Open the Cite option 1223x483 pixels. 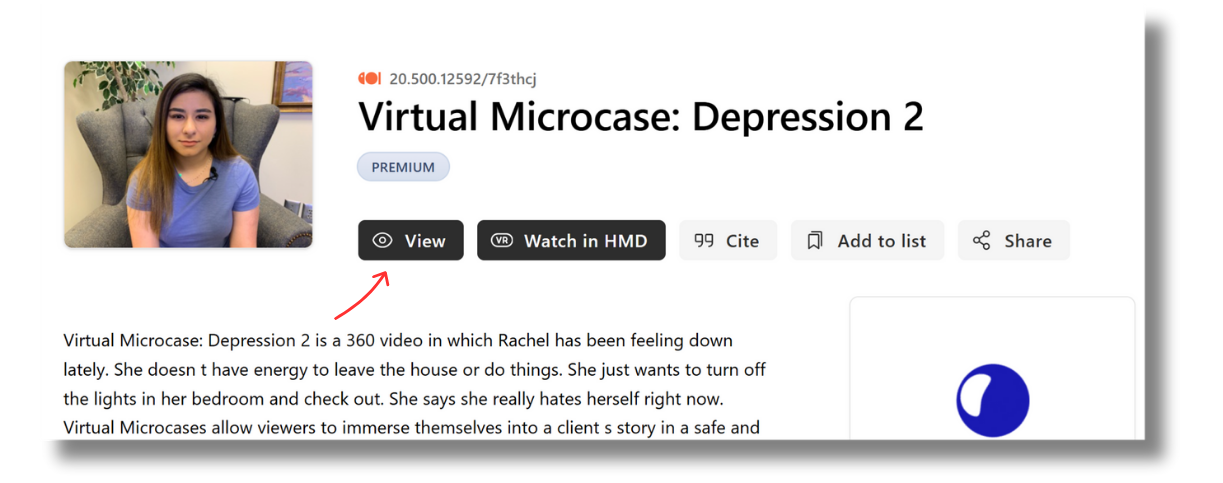click(728, 241)
